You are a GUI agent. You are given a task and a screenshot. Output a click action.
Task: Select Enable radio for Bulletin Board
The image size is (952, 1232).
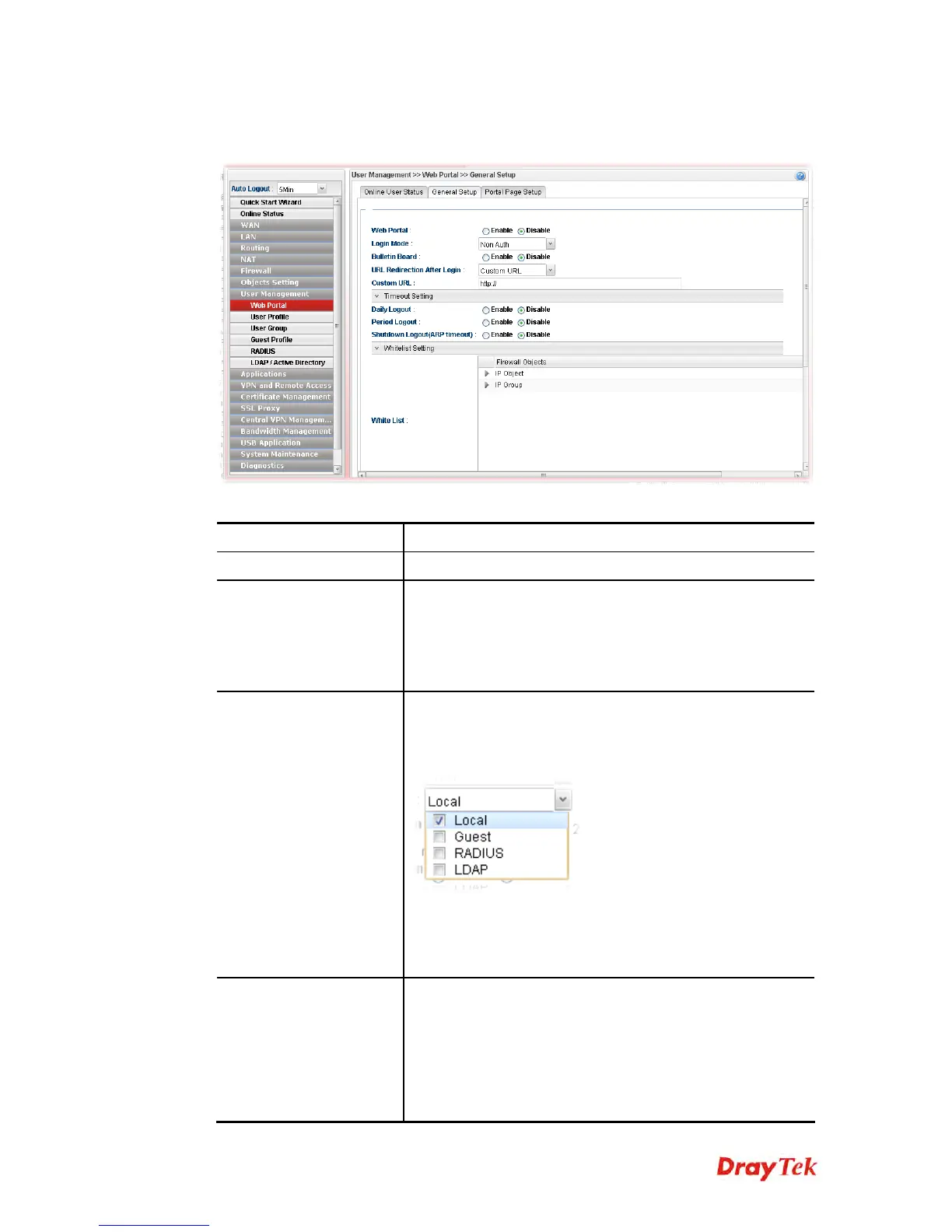pyautogui.click(x=486, y=257)
